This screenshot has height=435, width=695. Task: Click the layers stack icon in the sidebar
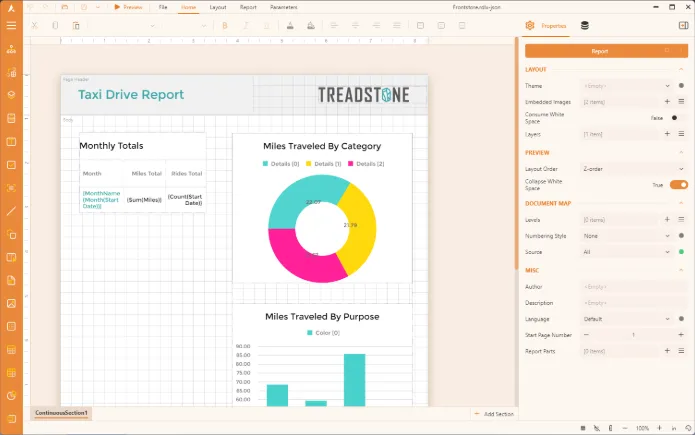pos(11,95)
